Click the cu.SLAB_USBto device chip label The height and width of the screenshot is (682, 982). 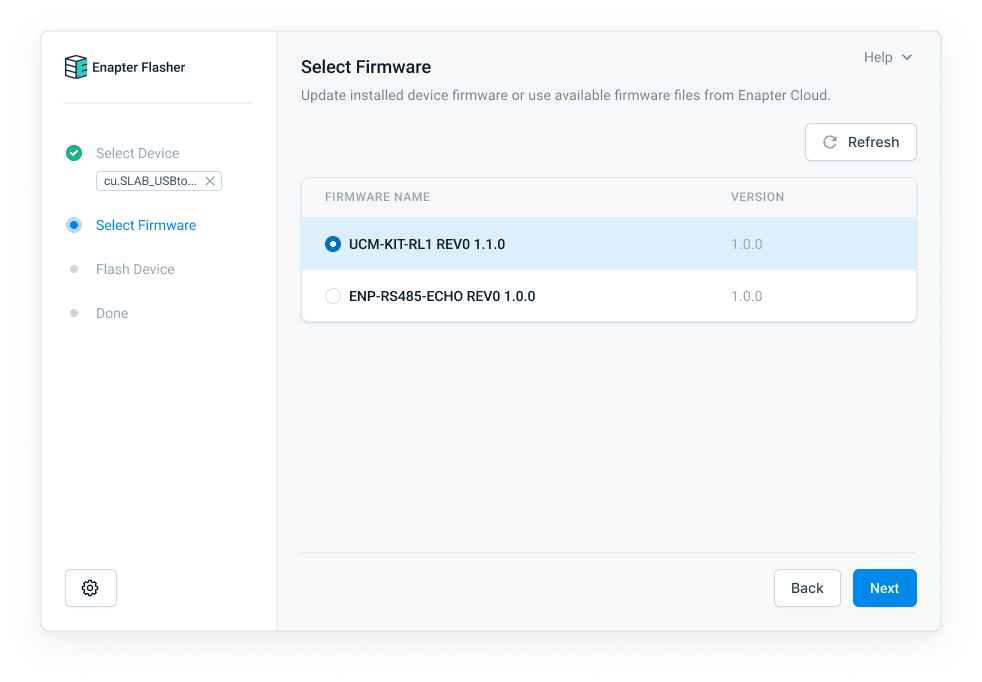click(x=150, y=181)
